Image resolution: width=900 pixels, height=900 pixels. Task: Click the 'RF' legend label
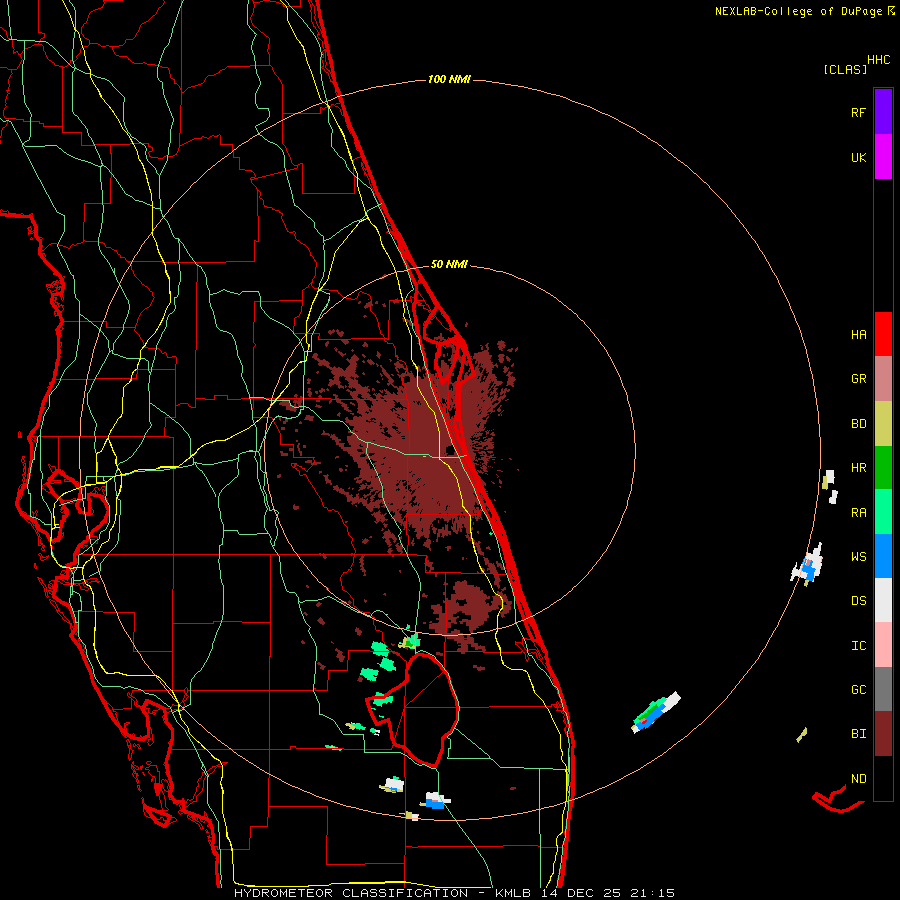click(858, 112)
